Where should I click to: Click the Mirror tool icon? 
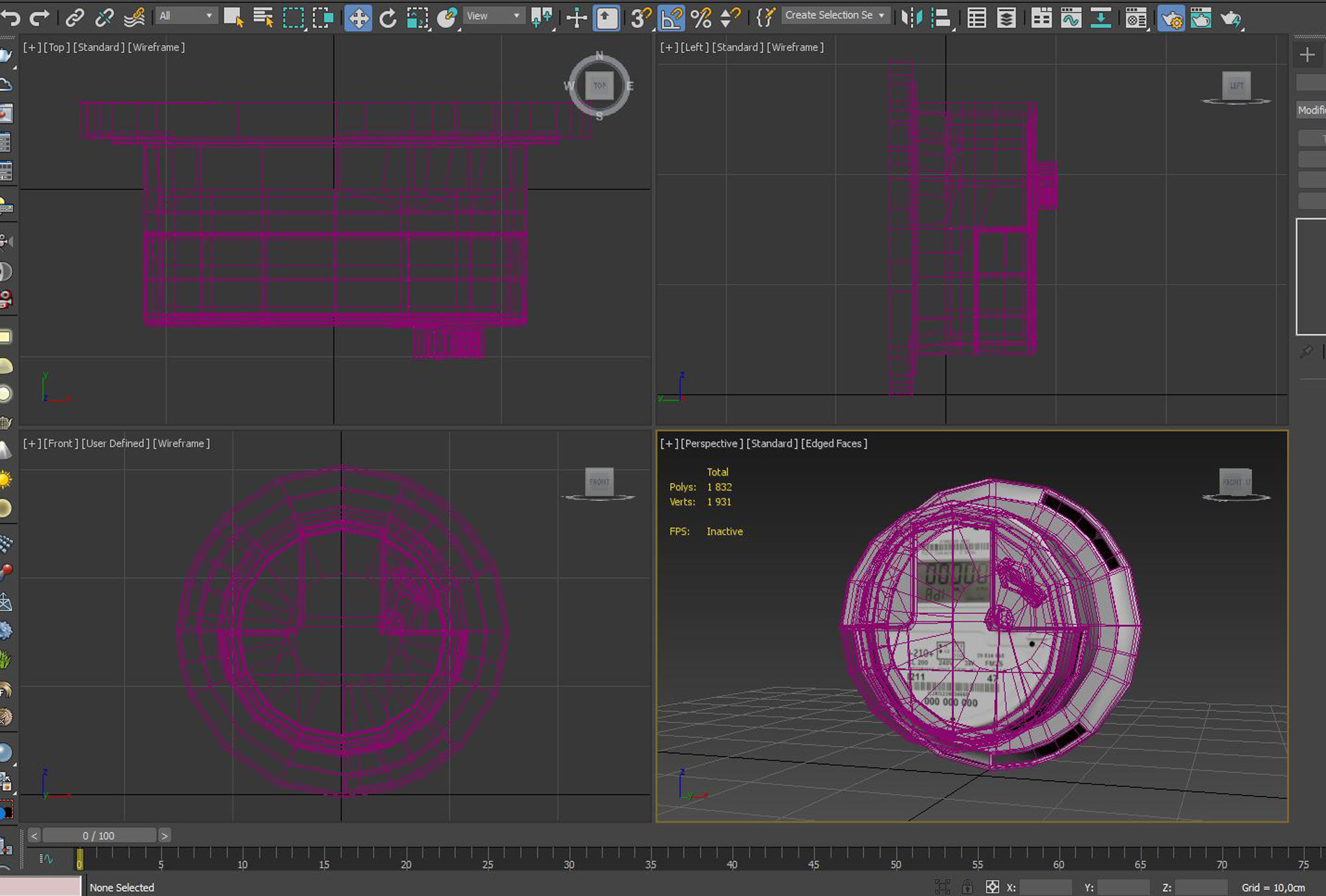point(912,18)
